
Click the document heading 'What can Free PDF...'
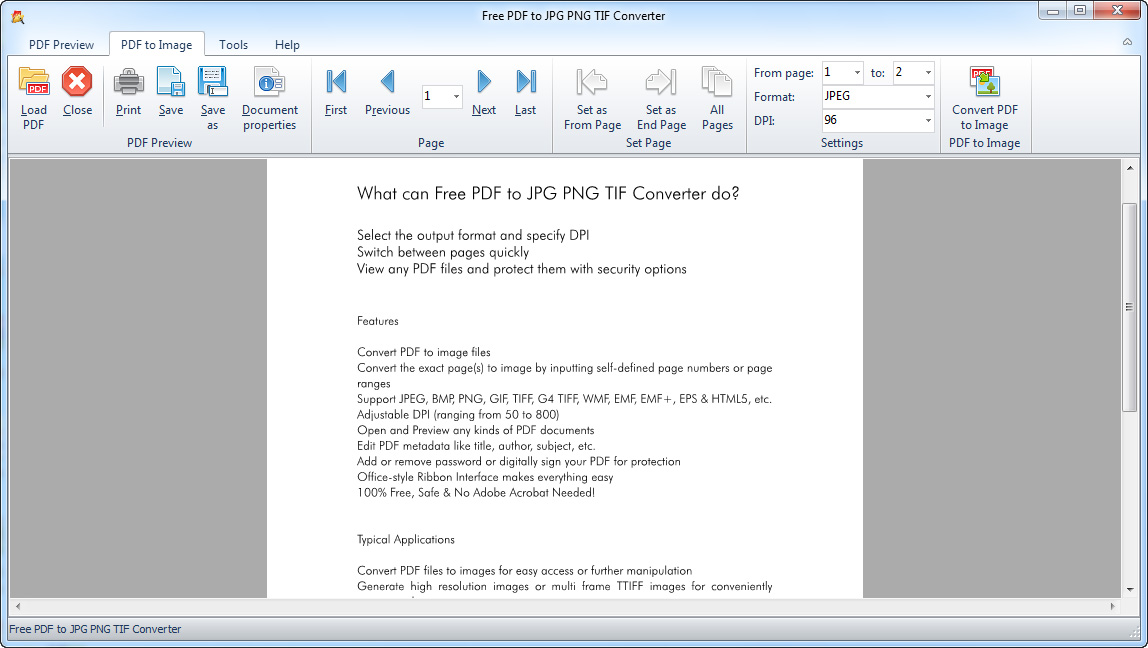[x=548, y=194]
